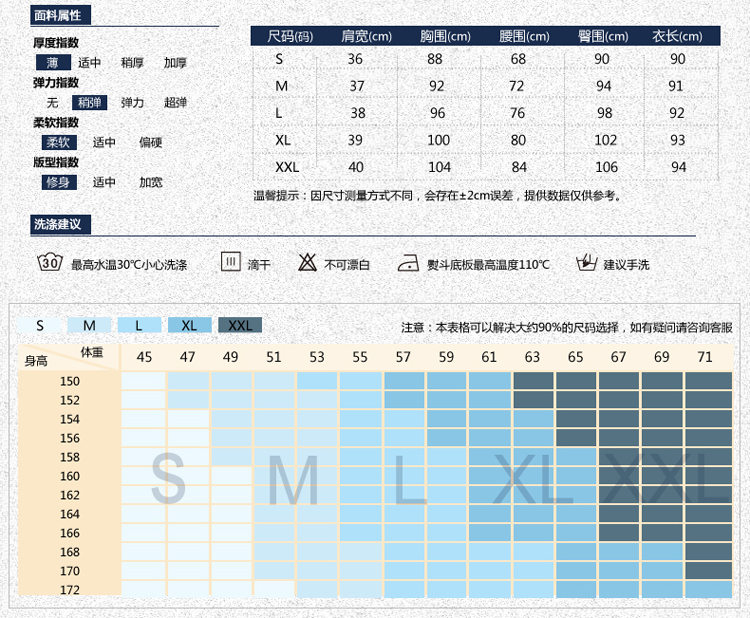Click the 胸围(cm) column header
Screen dimensions: 750x618
[x=445, y=36]
